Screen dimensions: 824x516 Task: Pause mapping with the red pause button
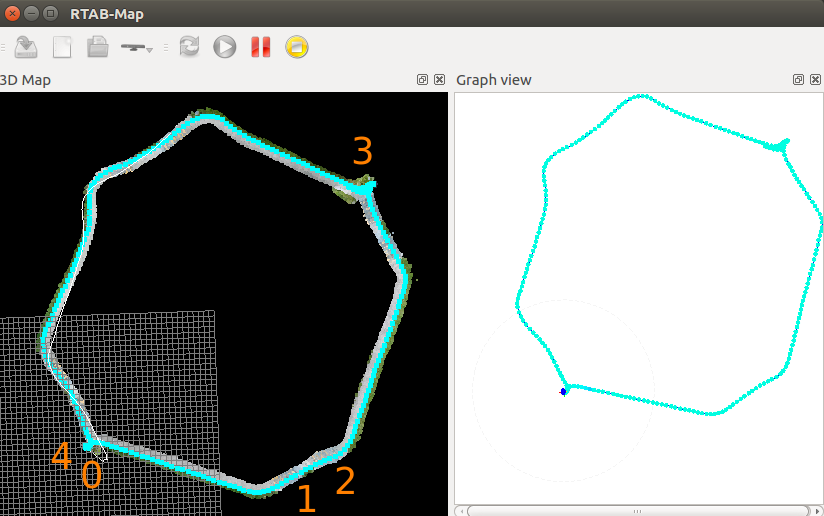coord(261,47)
